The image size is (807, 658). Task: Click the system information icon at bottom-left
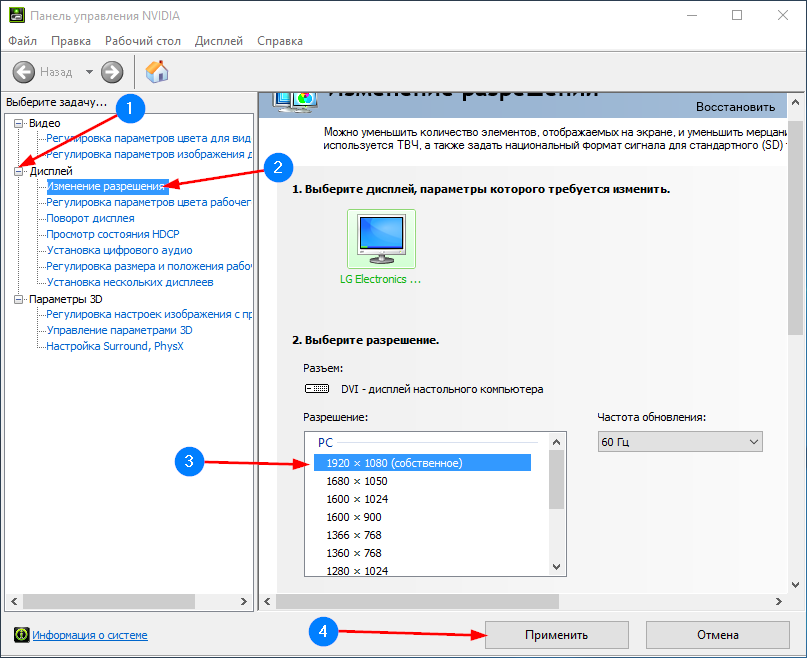coord(21,635)
